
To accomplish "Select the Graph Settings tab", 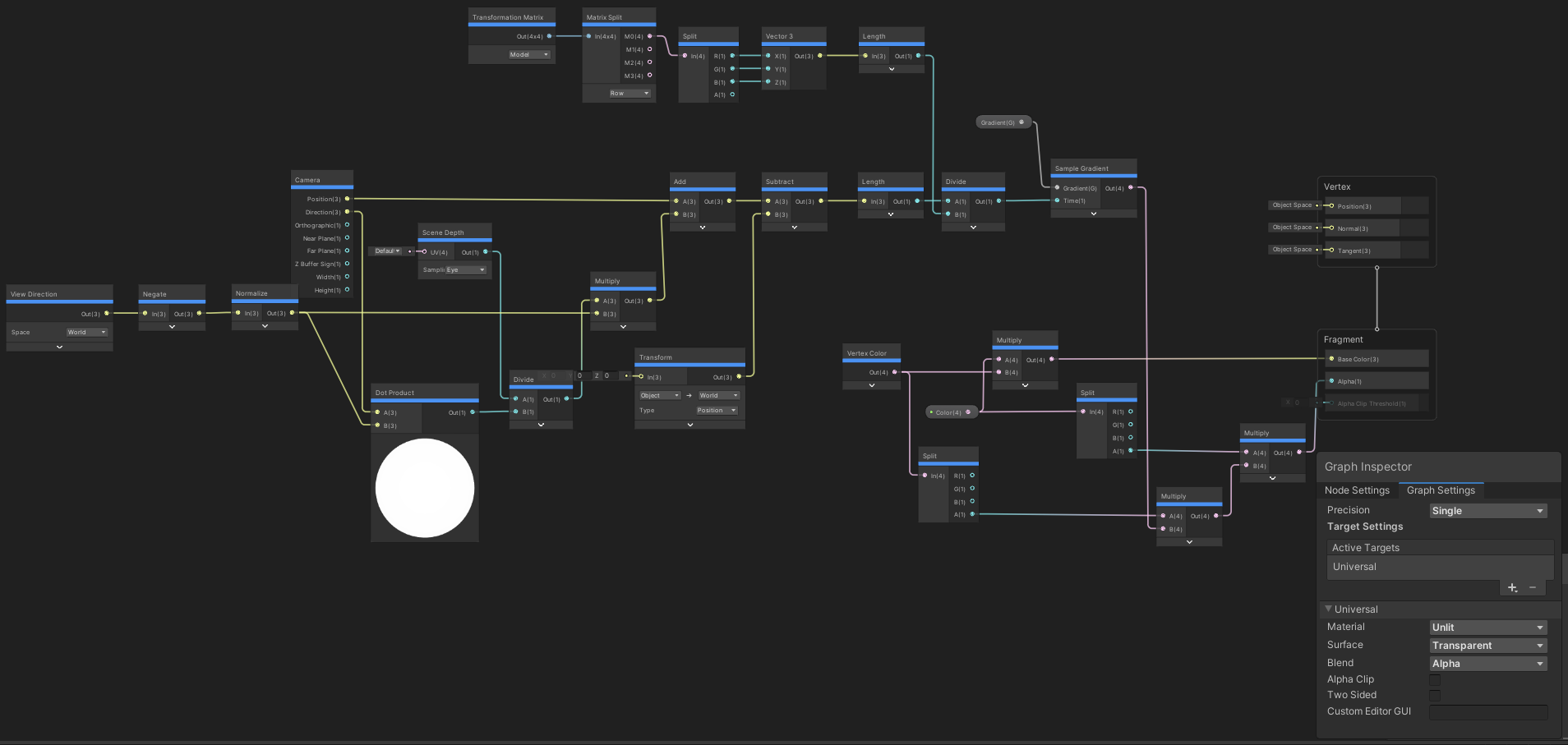I will tap(1441, 490).
